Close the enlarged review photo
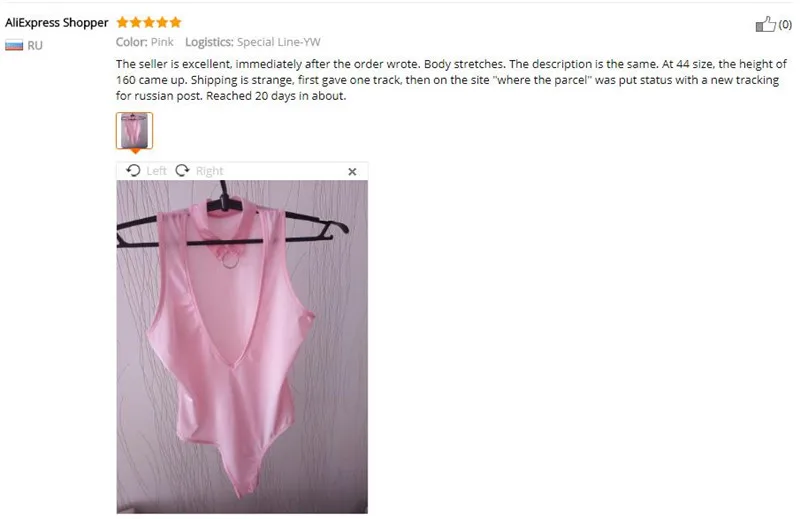The width and height of the screenshot is (800, 519). tap(352, 172)
